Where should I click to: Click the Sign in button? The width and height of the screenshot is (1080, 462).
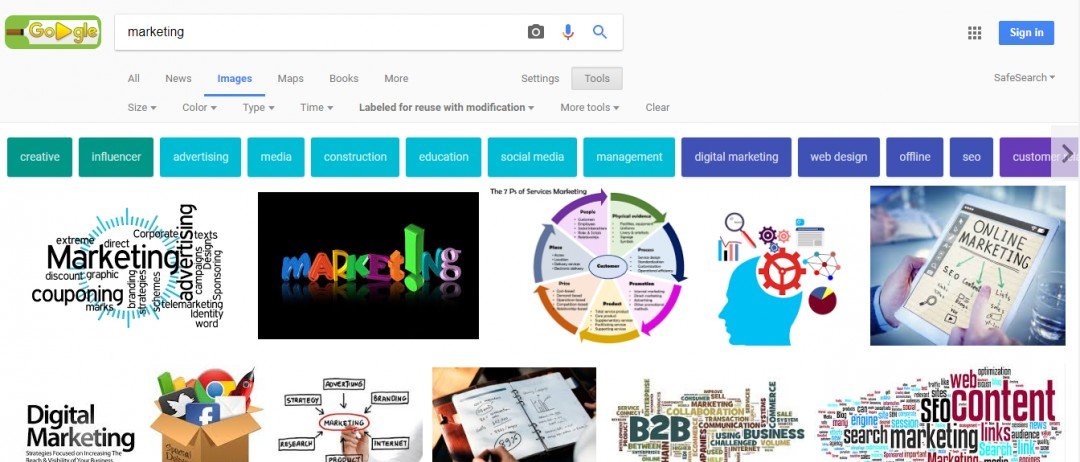coord(1026,32)
